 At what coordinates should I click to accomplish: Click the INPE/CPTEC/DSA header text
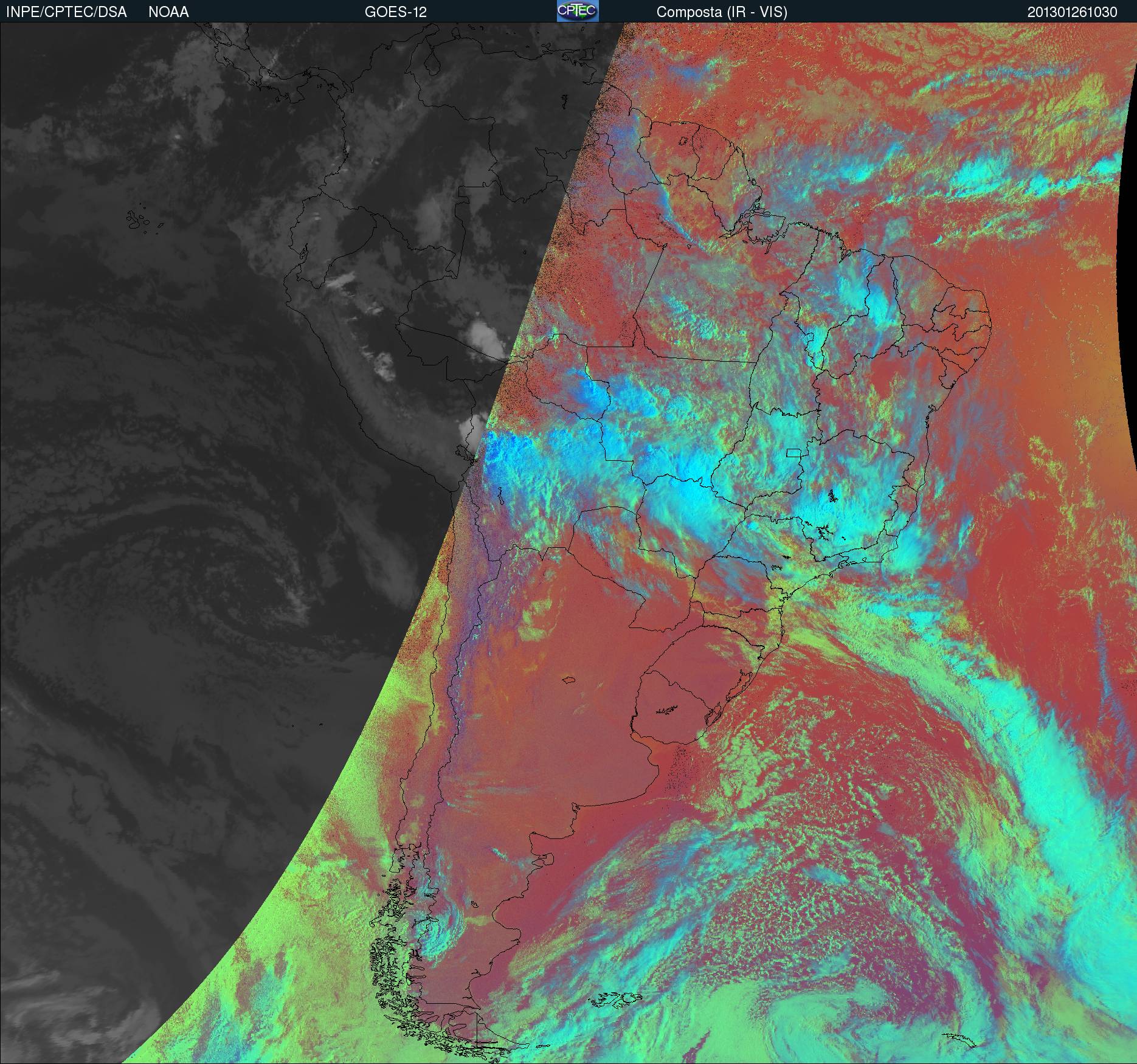(x=66, y=12)
